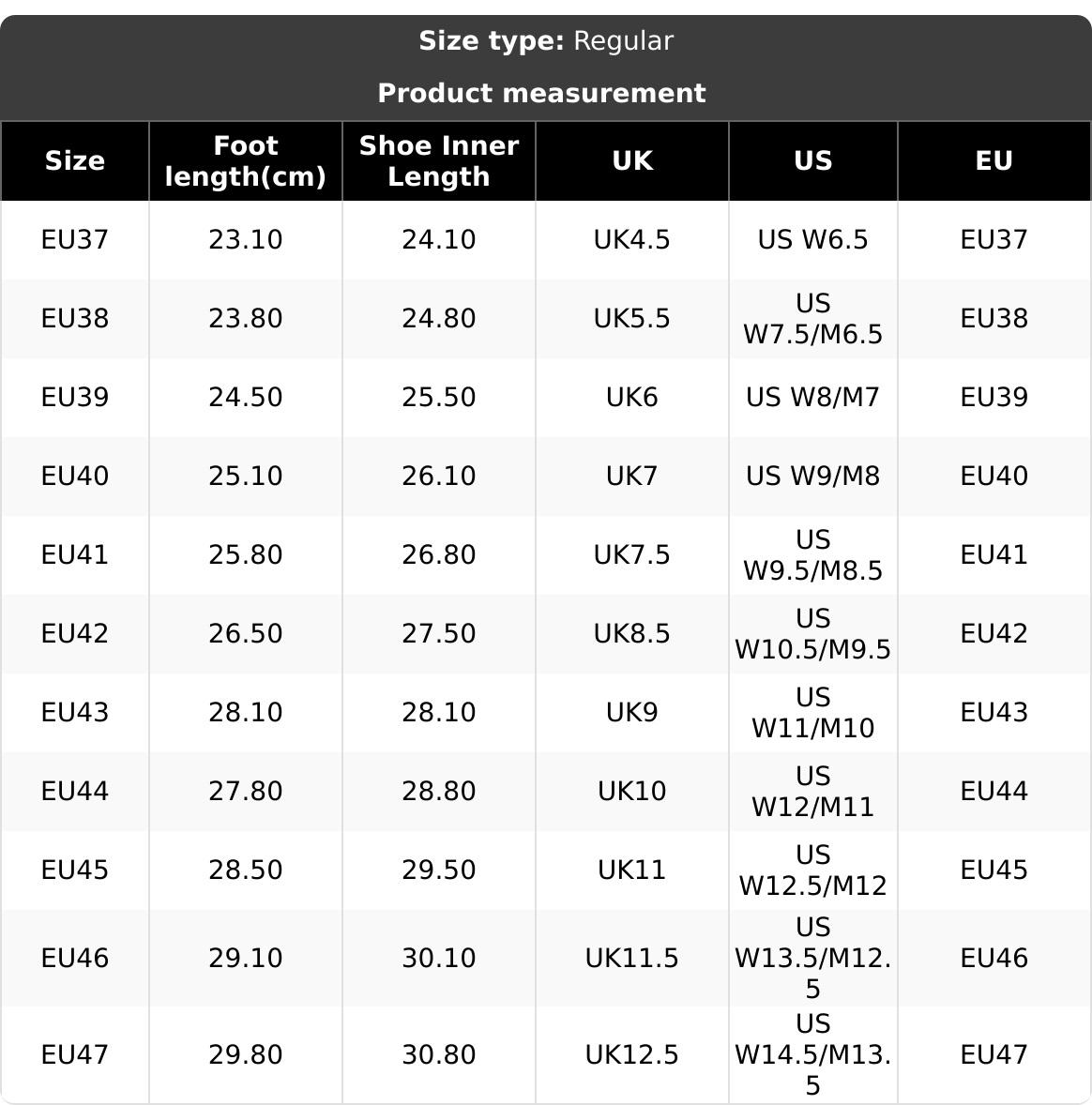
Task: Select the UK11.5 cell
Action: tap(632, 959)
